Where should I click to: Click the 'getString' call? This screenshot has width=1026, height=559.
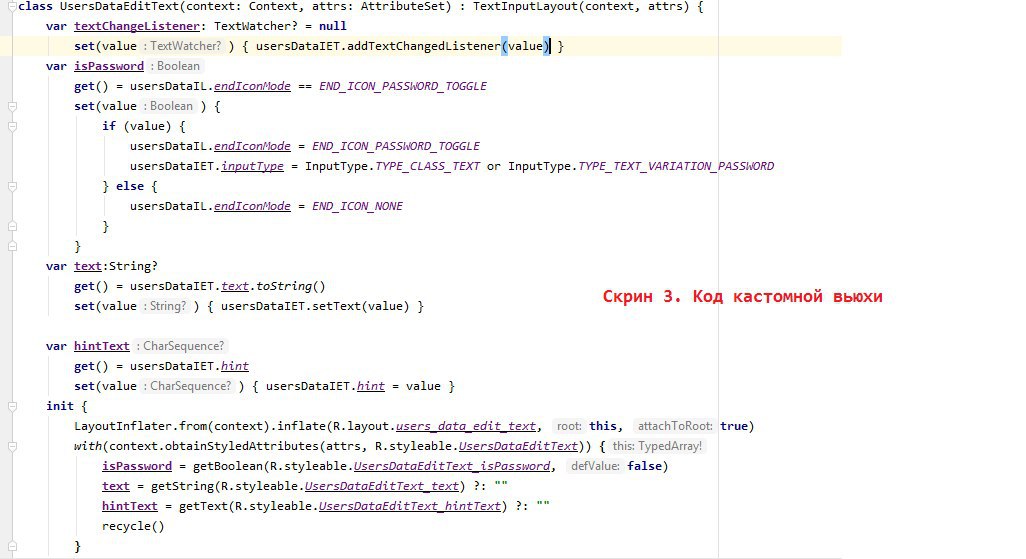(x=182, y=486)
